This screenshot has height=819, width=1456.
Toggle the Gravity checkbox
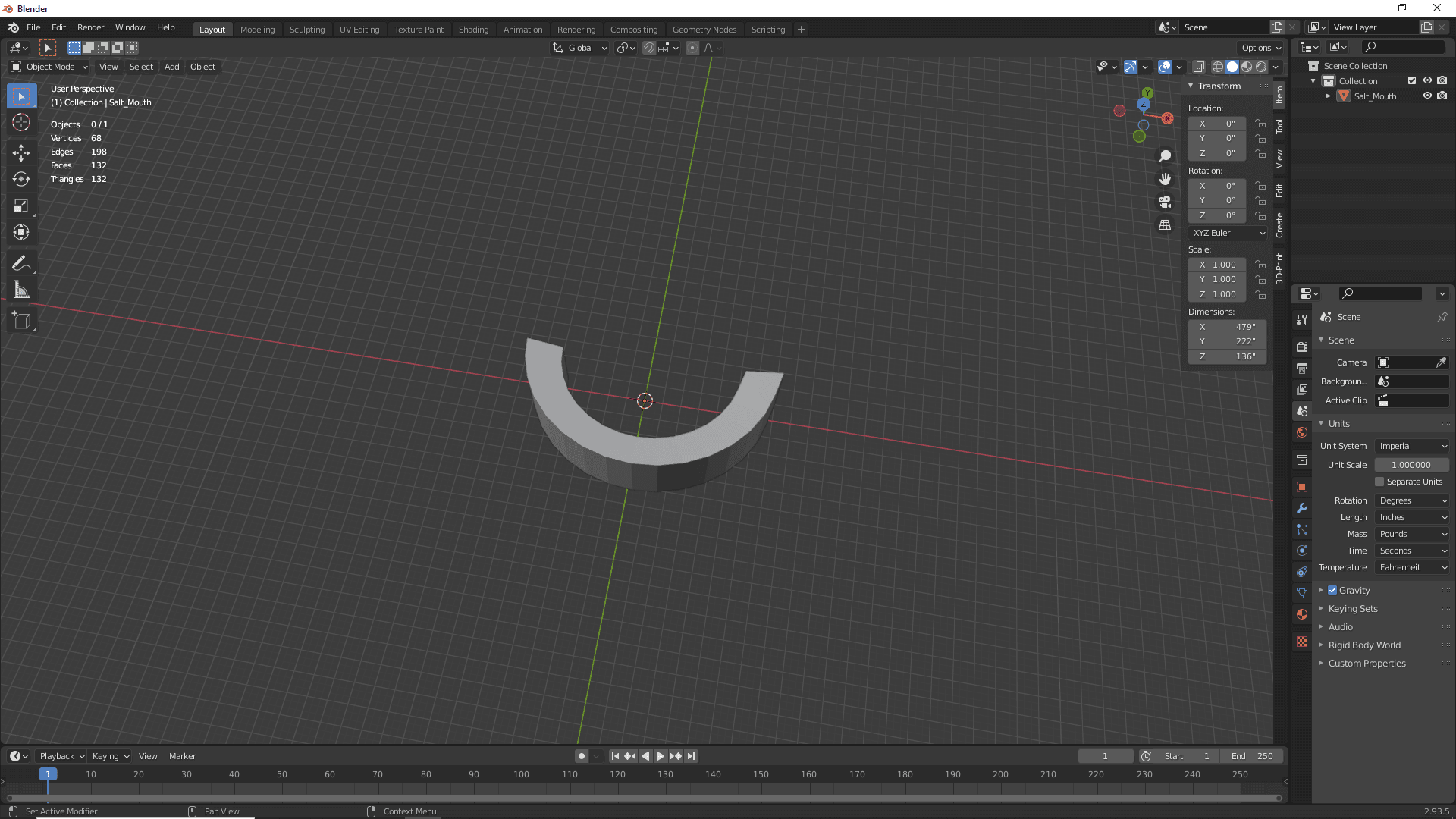point(1332,590)
